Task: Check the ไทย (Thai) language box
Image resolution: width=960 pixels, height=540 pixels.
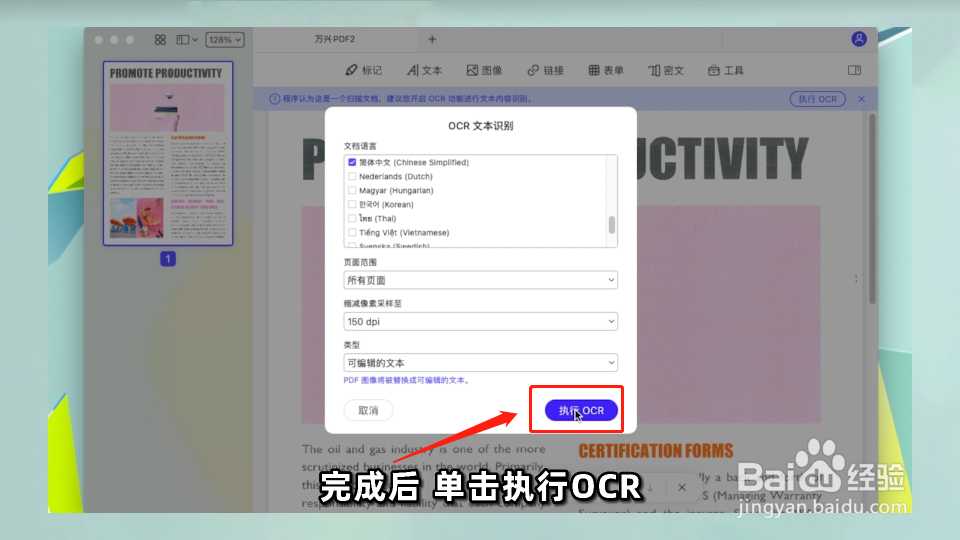Action: [x=352, y=219]
